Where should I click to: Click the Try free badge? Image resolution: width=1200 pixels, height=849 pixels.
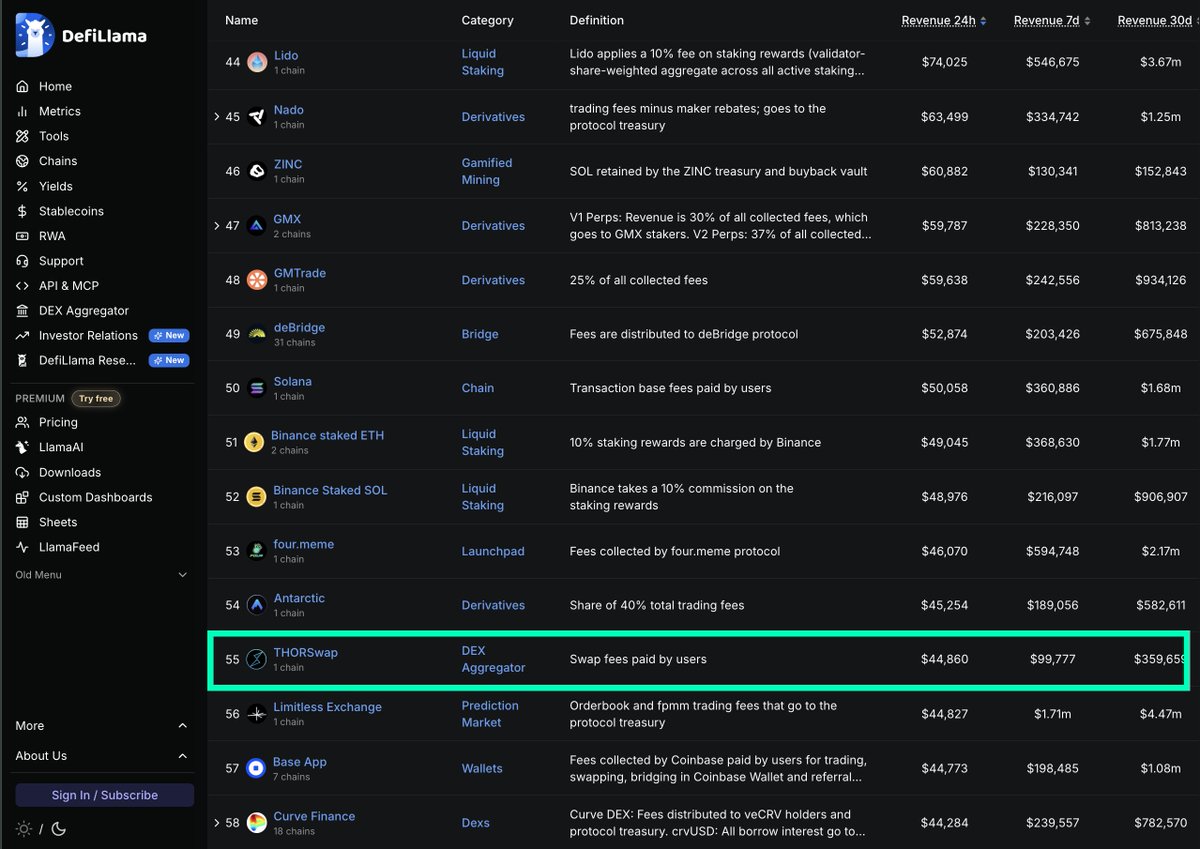pyautogui.click(x=98, y=398)
